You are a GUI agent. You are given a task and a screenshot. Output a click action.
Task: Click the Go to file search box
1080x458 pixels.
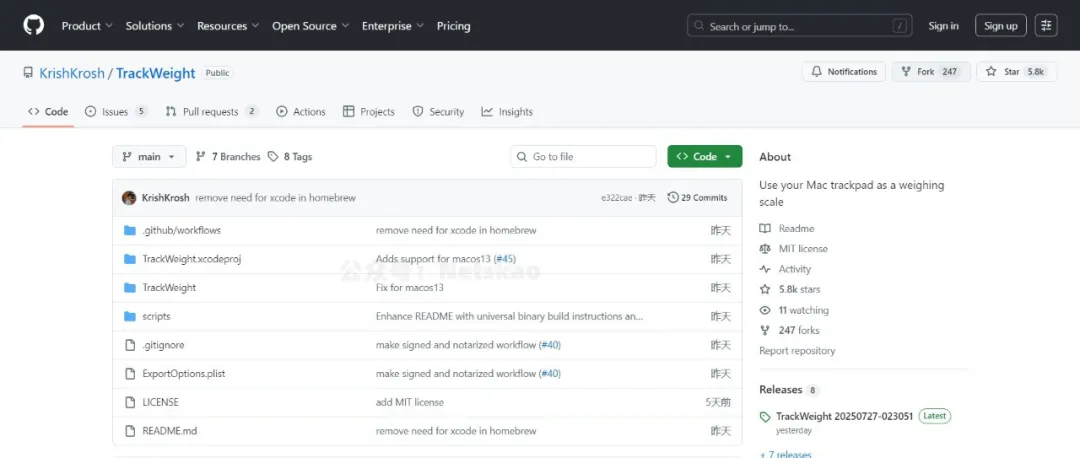click(583, 156)
